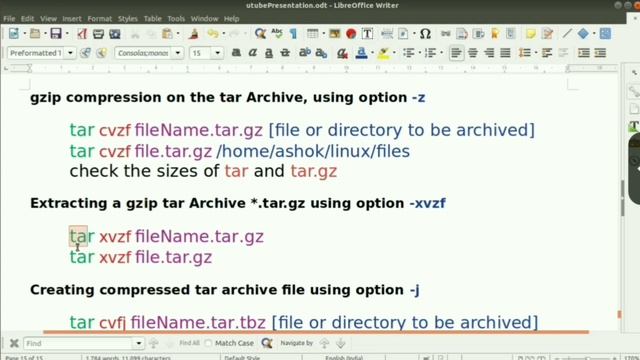Open the Edit menu
Image resolution: width=640 pixels, height=360 pixels.
click(27, 19)
